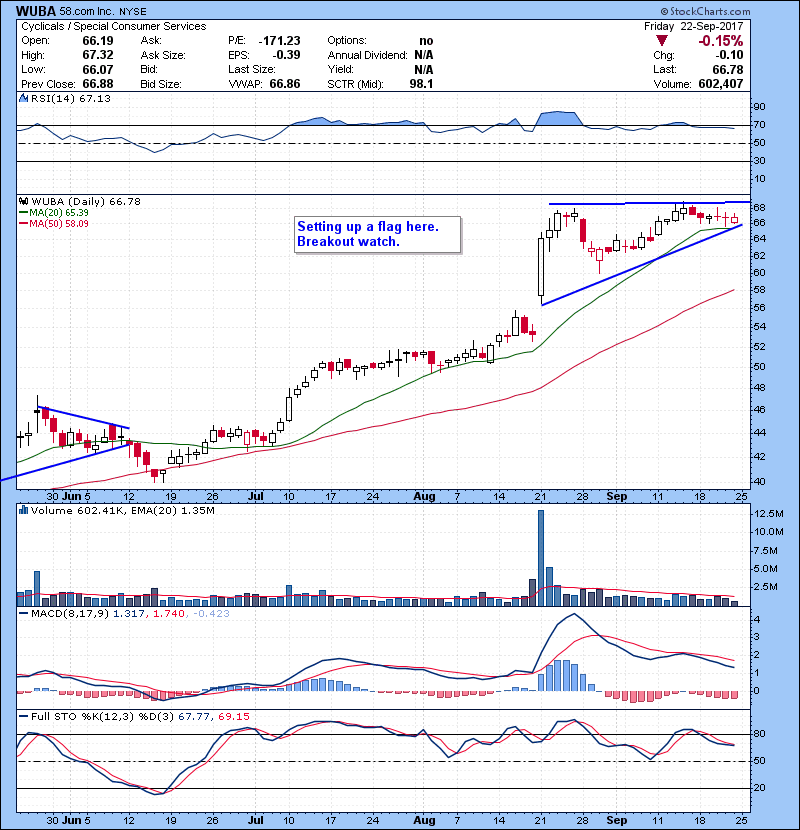Click the candlestick icon beside WUBA (Daily)

point(24,201)
